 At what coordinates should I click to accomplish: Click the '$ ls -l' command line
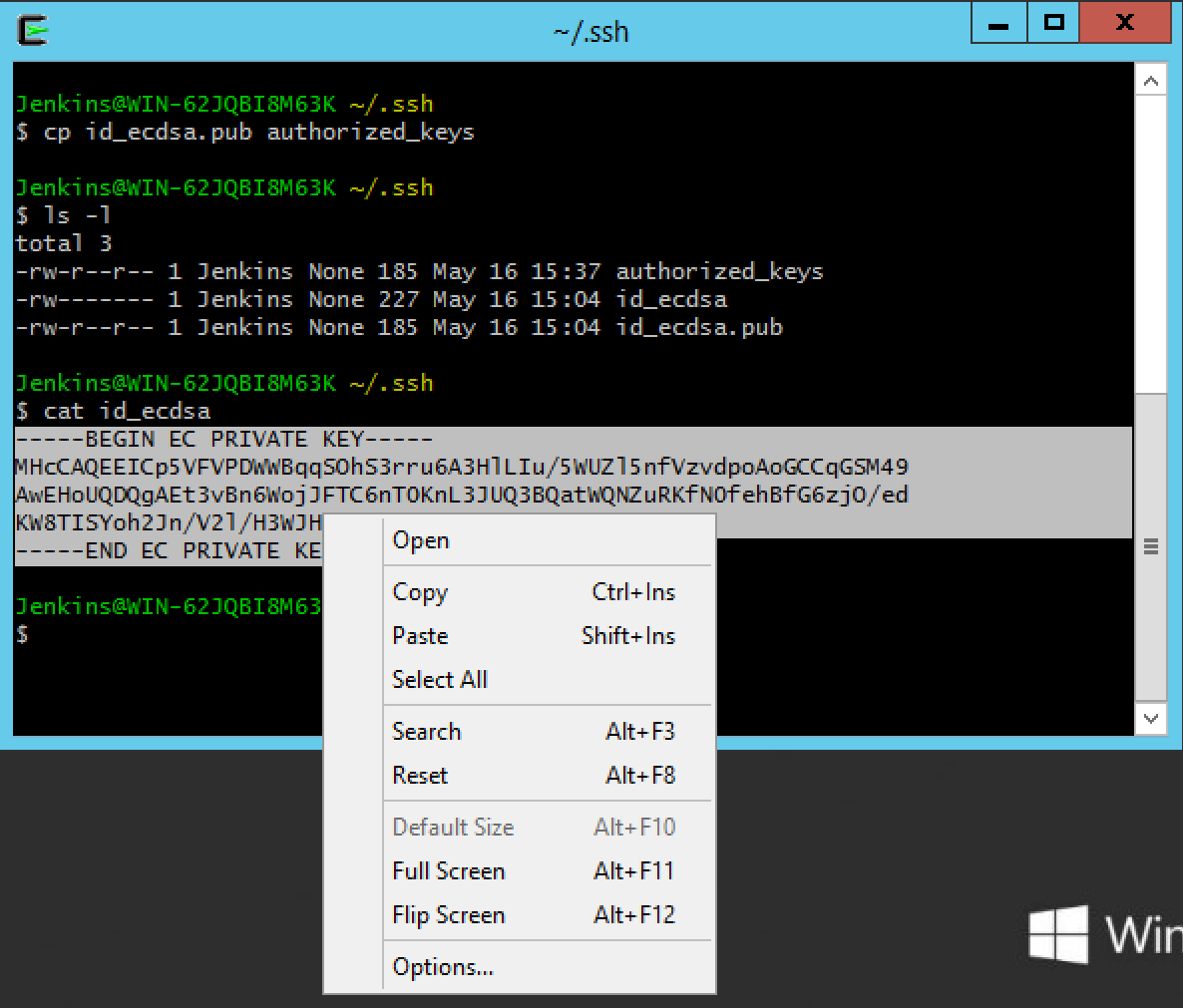tap(64, 215)
